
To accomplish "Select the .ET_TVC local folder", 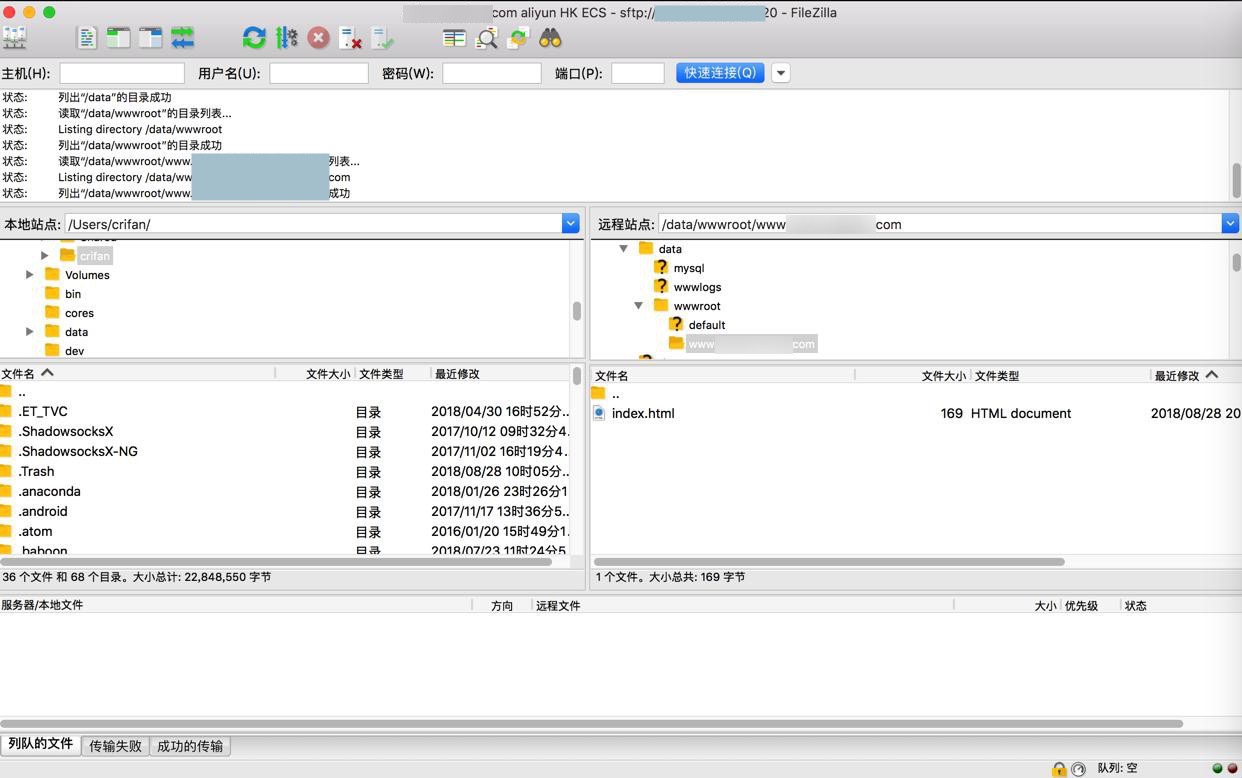I will tap(285, 411).
